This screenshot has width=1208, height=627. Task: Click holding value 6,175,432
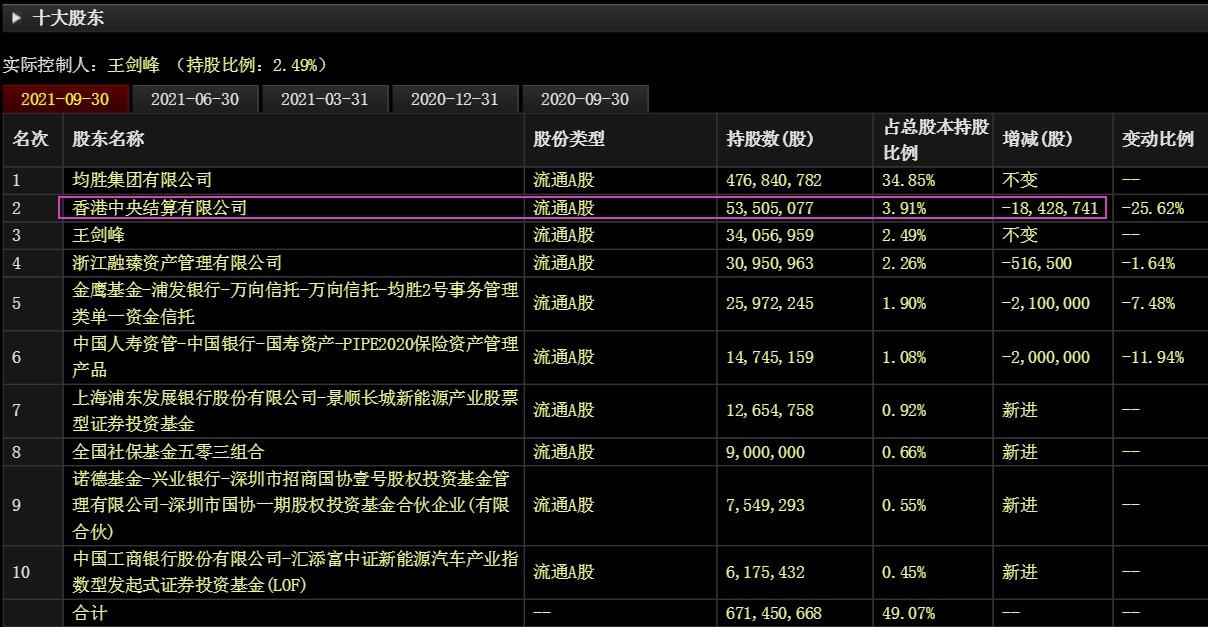(765, 572)
